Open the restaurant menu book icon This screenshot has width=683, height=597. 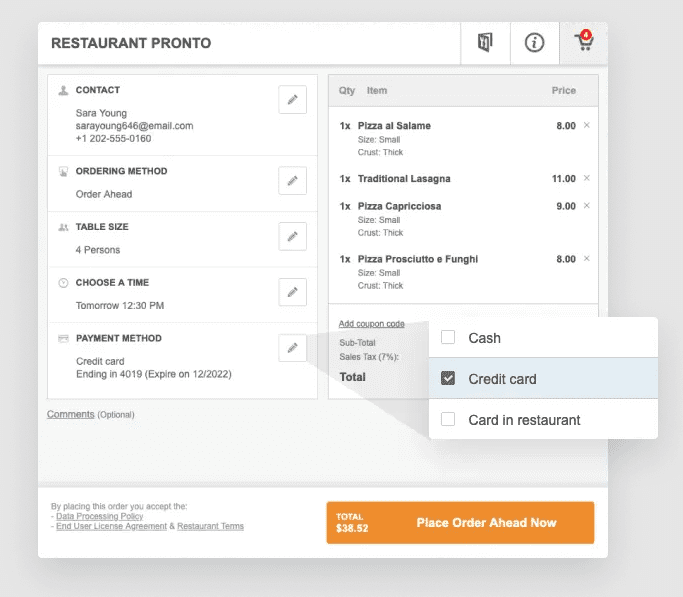pos(485,43)
